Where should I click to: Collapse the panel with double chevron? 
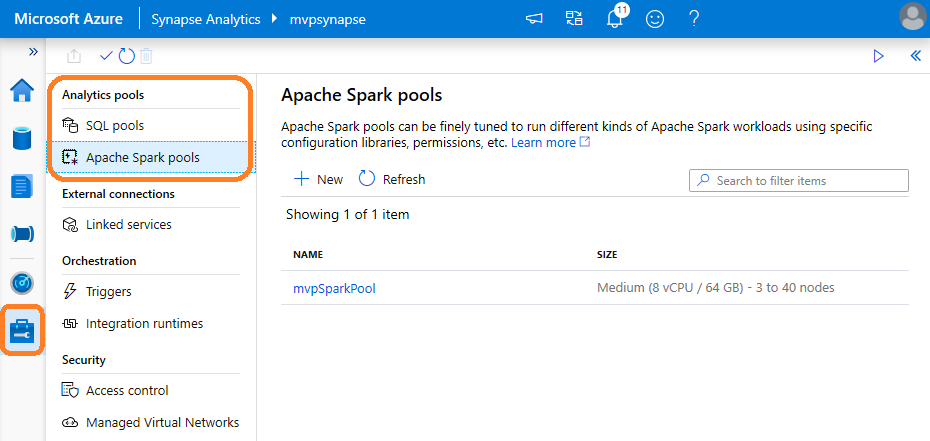point(914,56)
